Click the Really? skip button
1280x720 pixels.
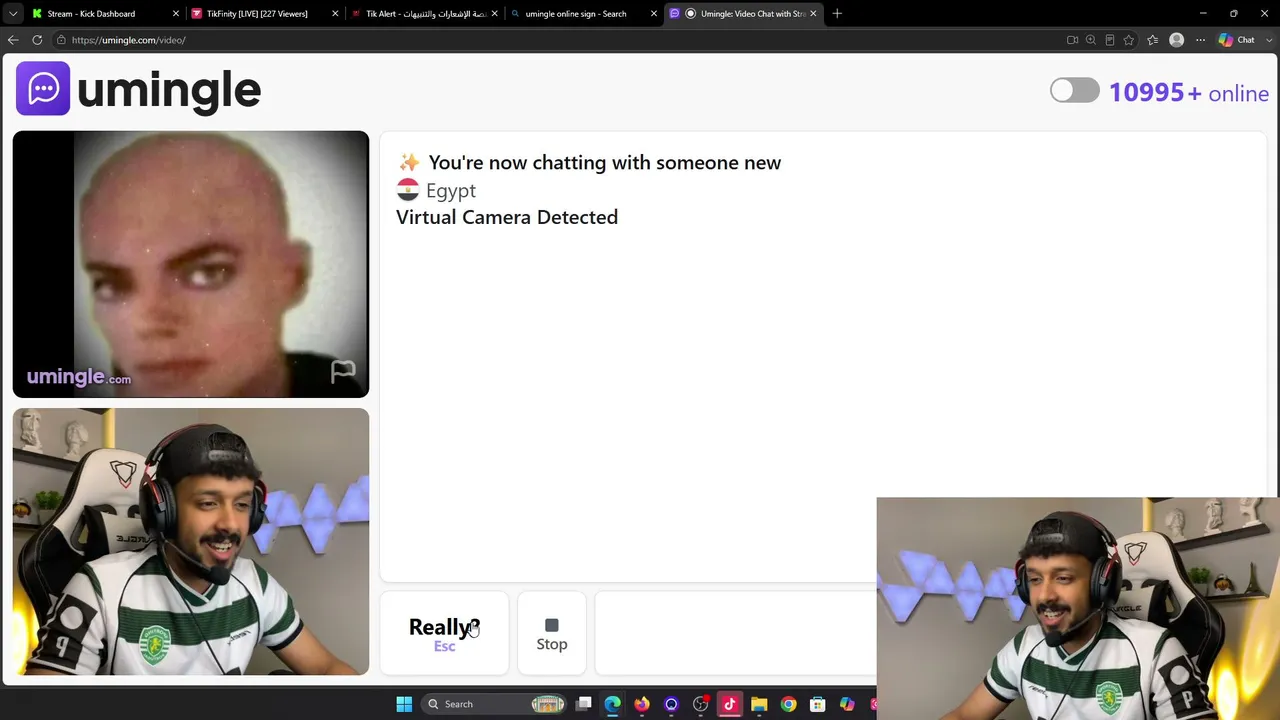tap(444, 634)
